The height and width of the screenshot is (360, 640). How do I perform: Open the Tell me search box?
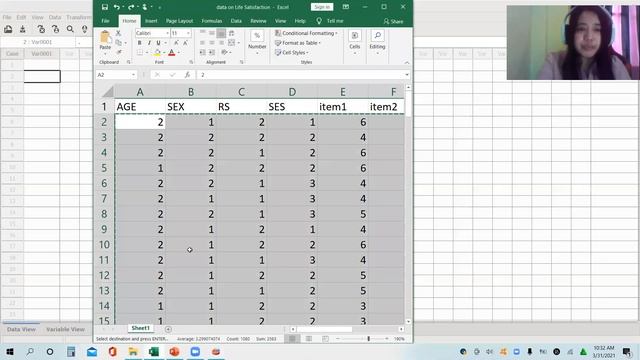pos(330,21)
